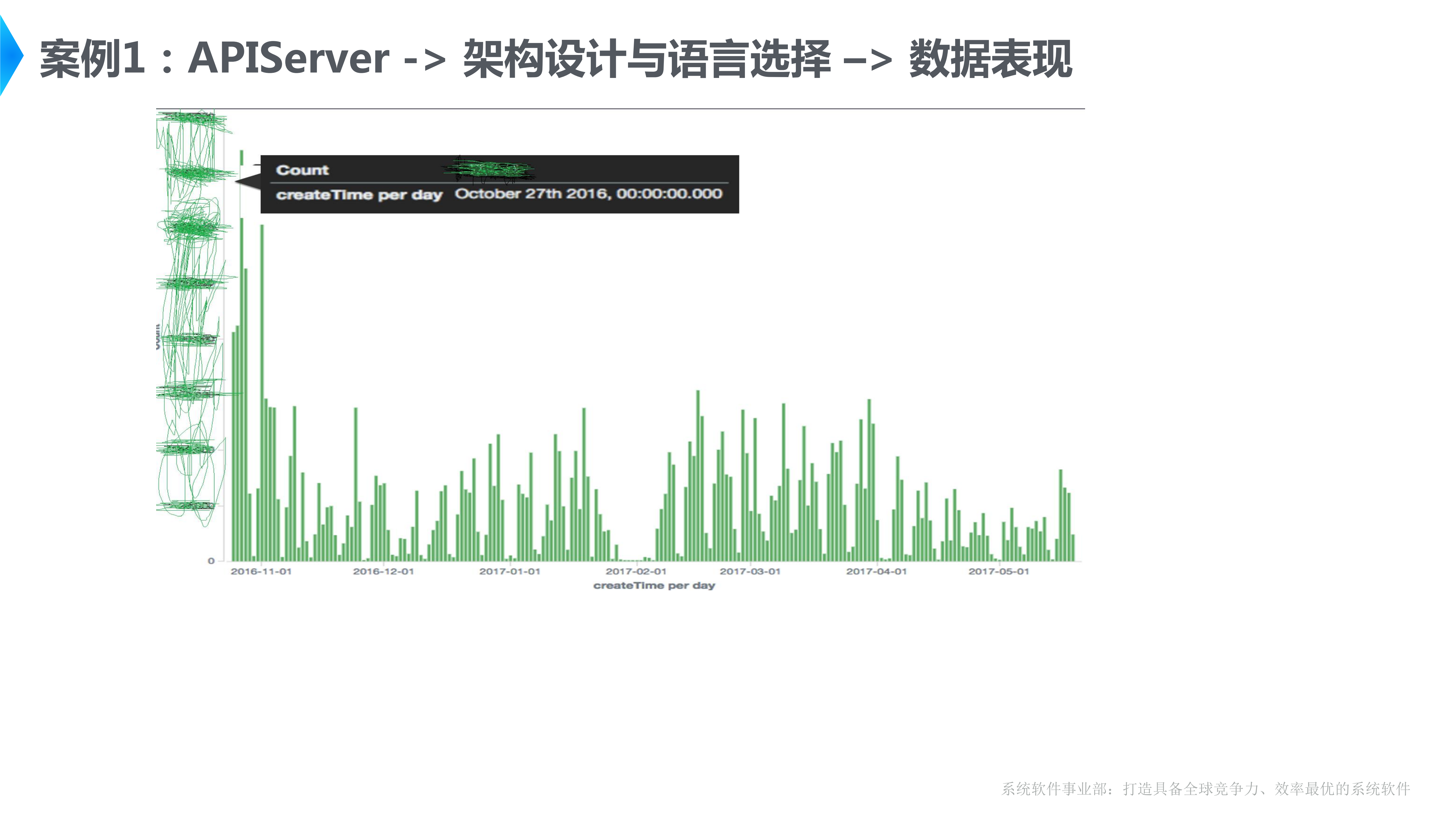Select the peak bar near 2017-02-15

click(697, 452)
